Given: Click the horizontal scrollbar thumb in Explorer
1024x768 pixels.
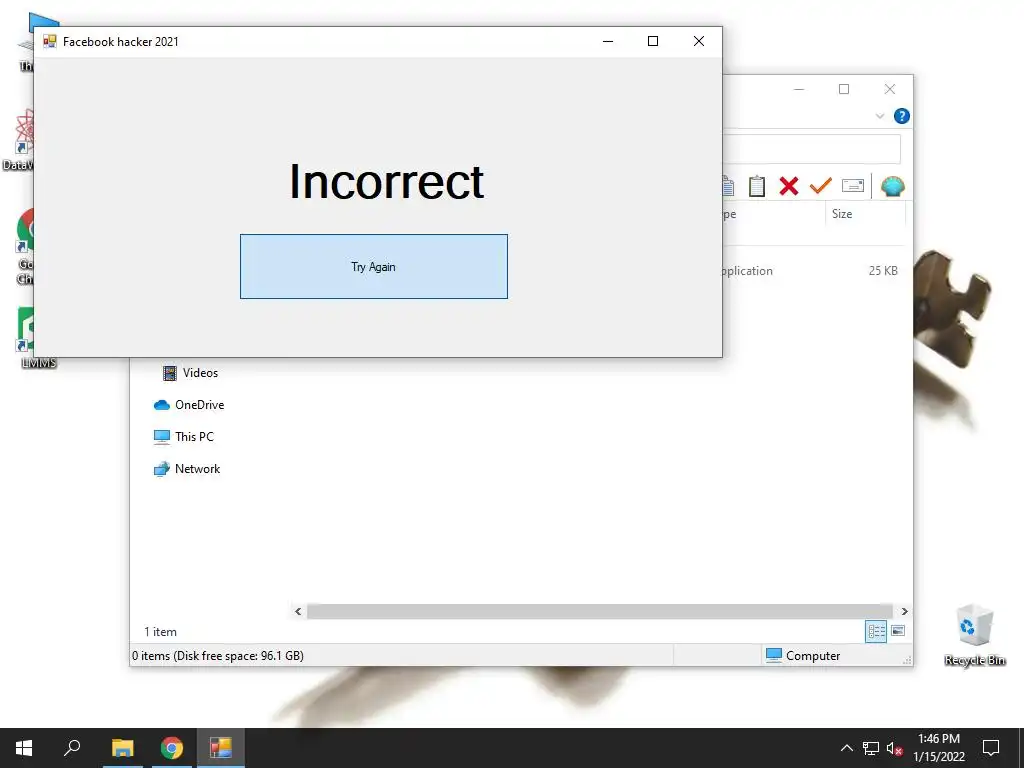Looking at the screenshot, I should pos(600,611).
